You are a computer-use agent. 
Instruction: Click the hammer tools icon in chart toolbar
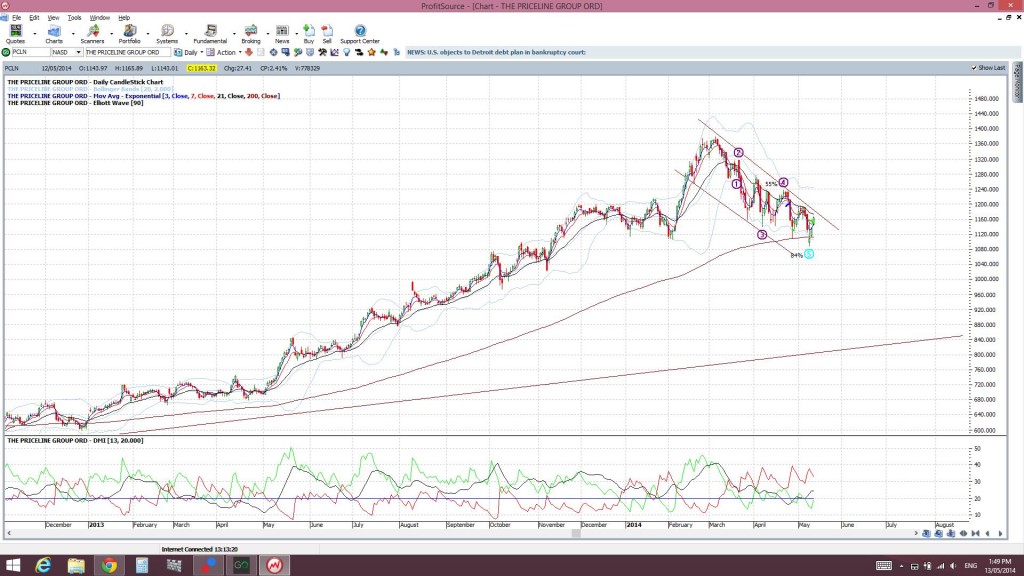coord(323,52)
